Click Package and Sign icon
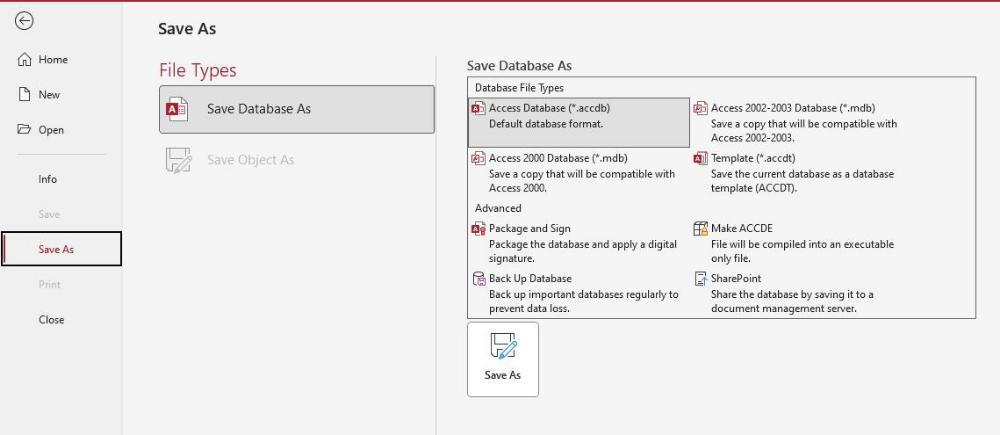 [x=478, y=228]
